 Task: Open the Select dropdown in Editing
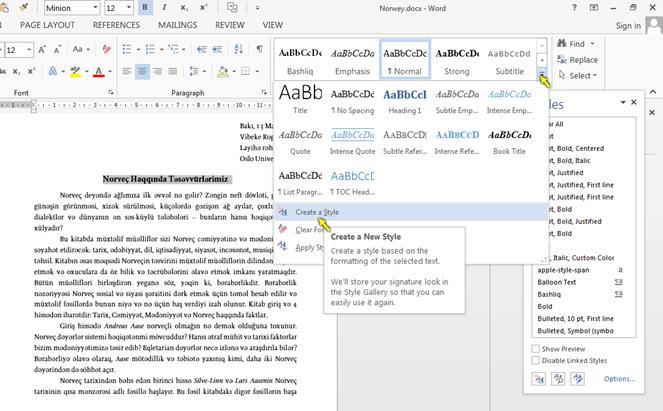581,75
